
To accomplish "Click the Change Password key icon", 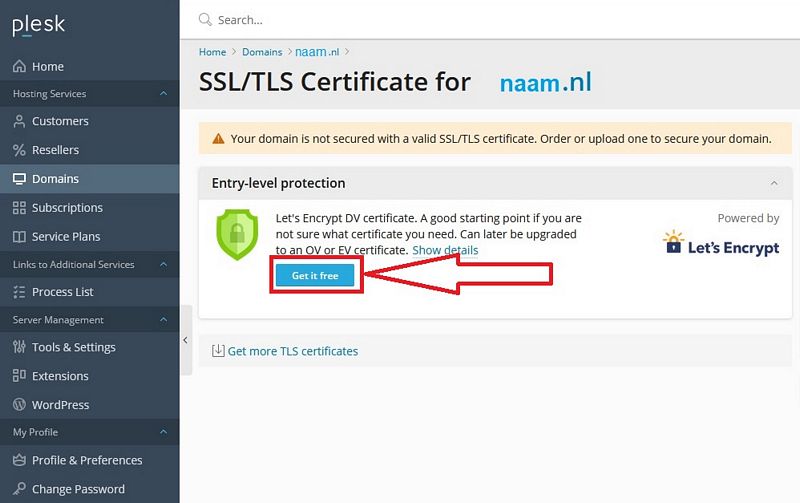I will tap(19, 489).
